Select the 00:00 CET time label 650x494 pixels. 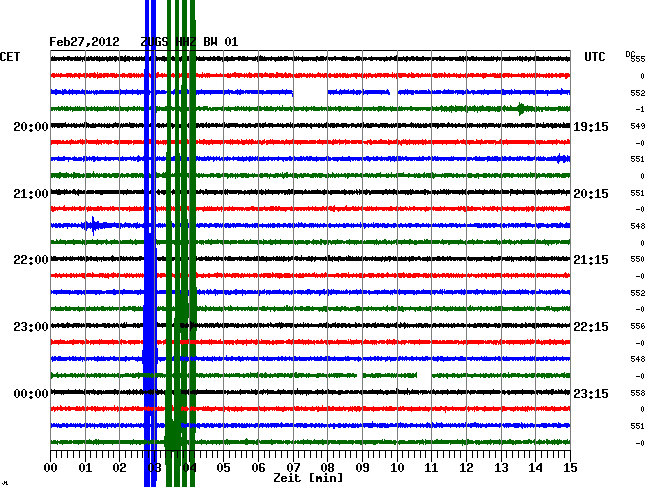[31, 393]
